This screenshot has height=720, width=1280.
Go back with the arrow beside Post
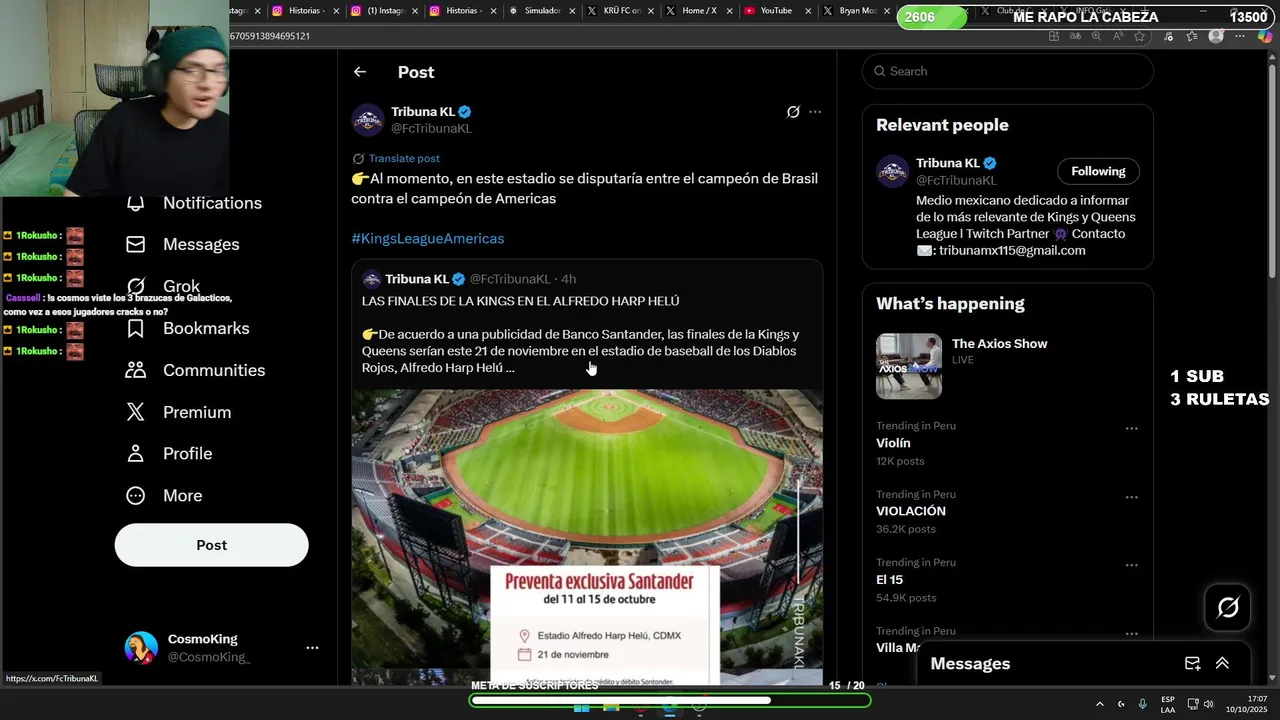[x=360, y=72]
